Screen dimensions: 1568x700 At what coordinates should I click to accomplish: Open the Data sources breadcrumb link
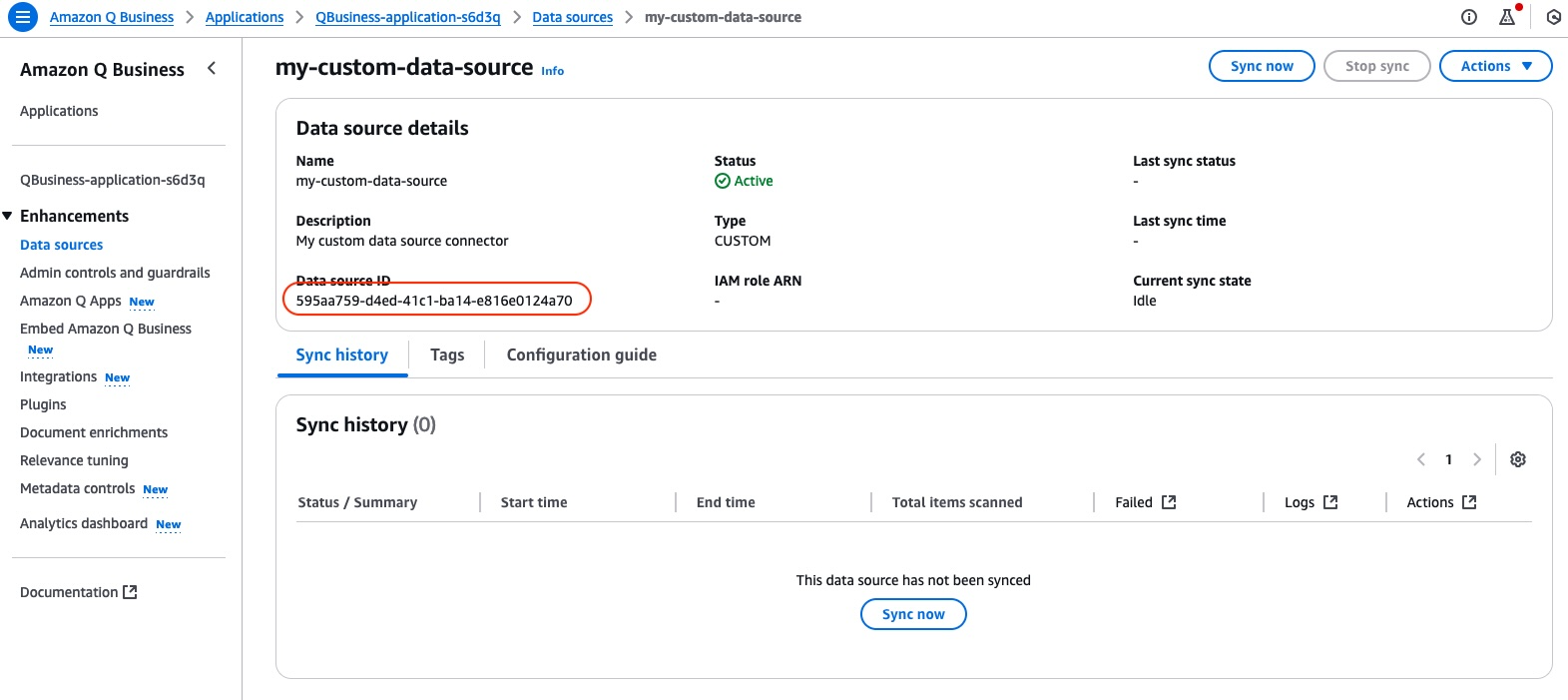coord(573,17)
